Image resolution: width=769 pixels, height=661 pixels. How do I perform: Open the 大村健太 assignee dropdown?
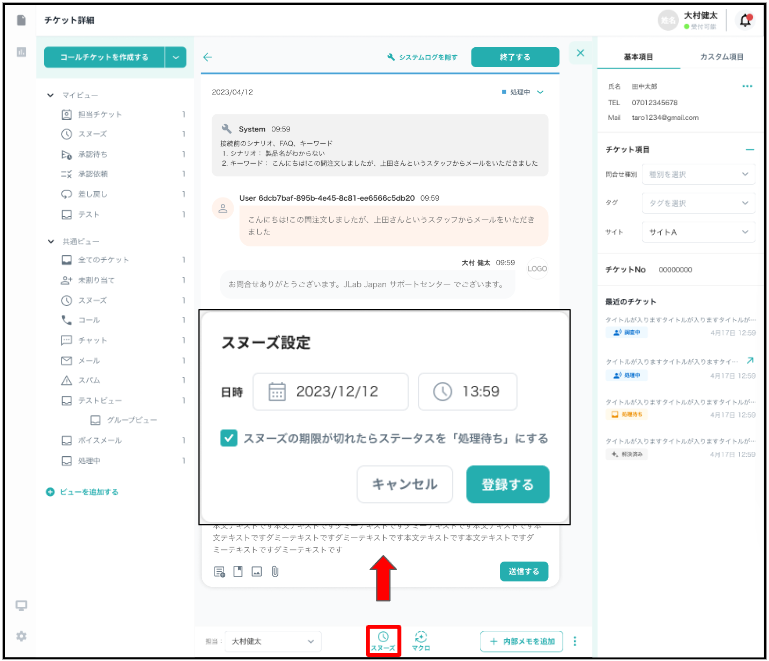[x=272, y=641]
